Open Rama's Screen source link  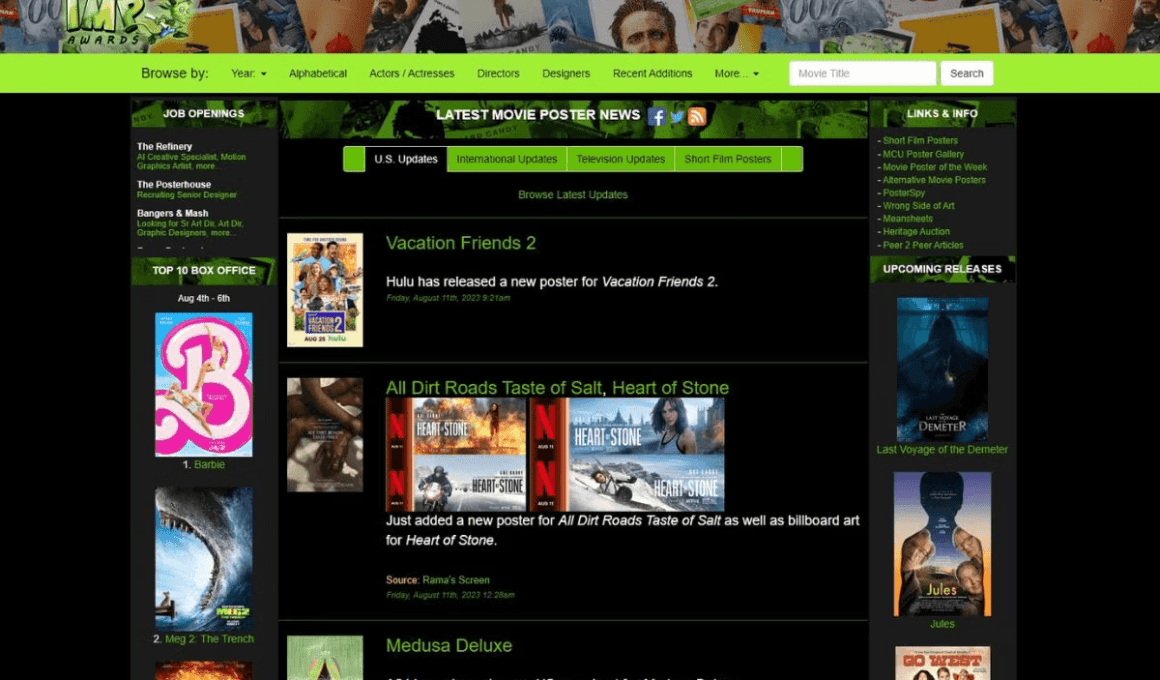pyautogui.click(x=456, y=580)
